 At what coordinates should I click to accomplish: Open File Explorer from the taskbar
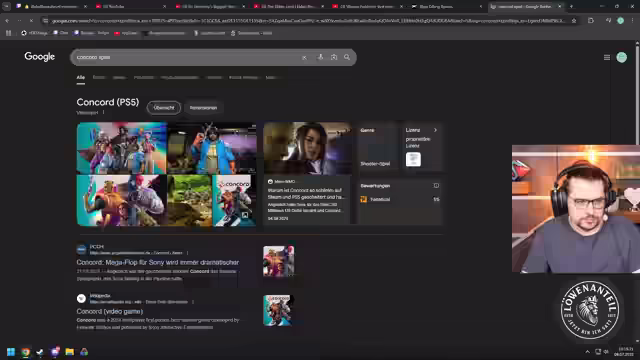(x=69, y=351)
